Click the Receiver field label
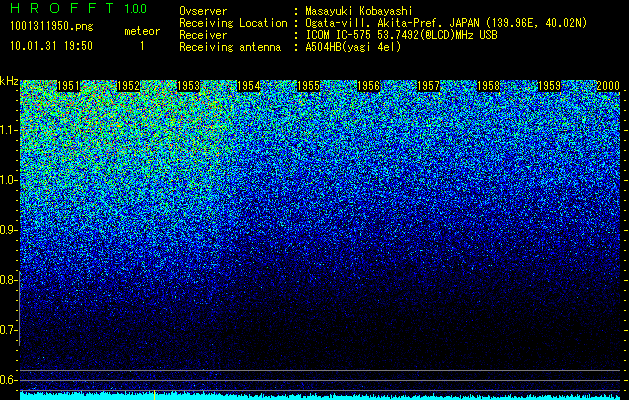The image size is (629, 400). [203, 35]
